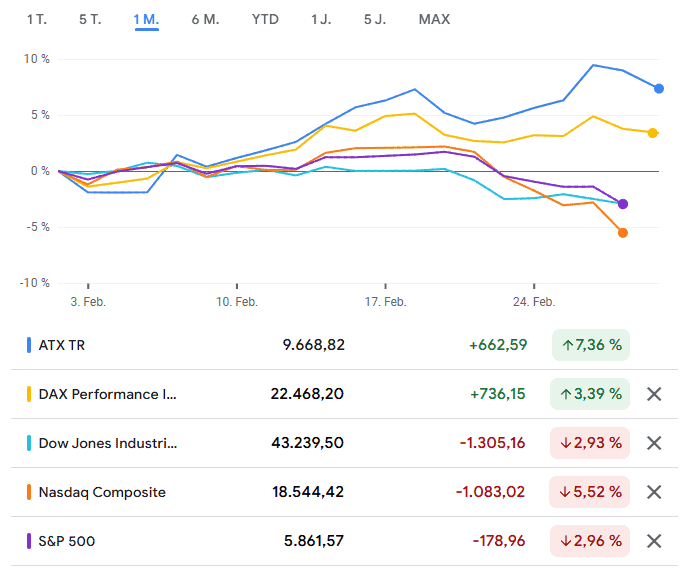Viewport: 684px width, 572px height.
Task: Select the 1 M. time range tab
Action: pyautogui.click(x=147, y=20)
